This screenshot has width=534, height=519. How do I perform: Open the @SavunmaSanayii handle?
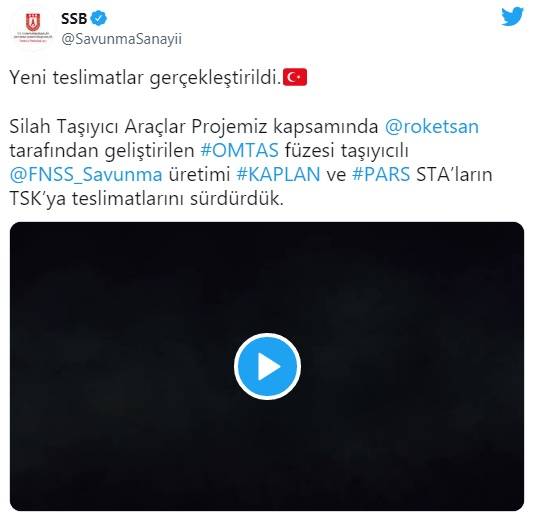pos(122,39)
